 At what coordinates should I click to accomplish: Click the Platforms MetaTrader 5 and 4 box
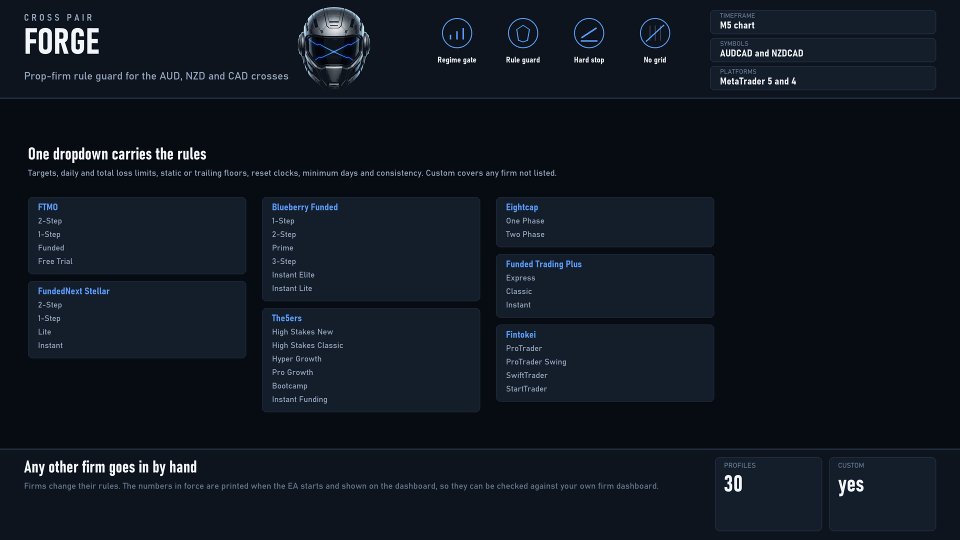coord(823,78)
